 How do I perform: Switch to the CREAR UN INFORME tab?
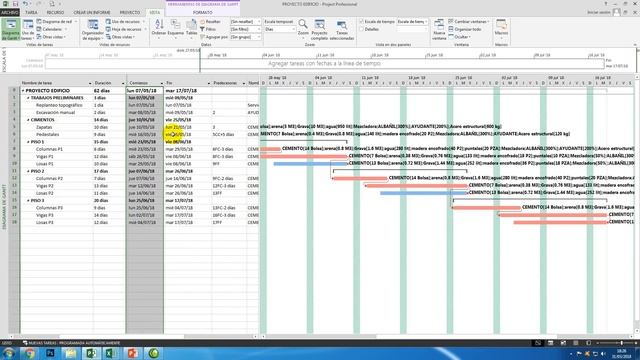(x=92, y=12)
